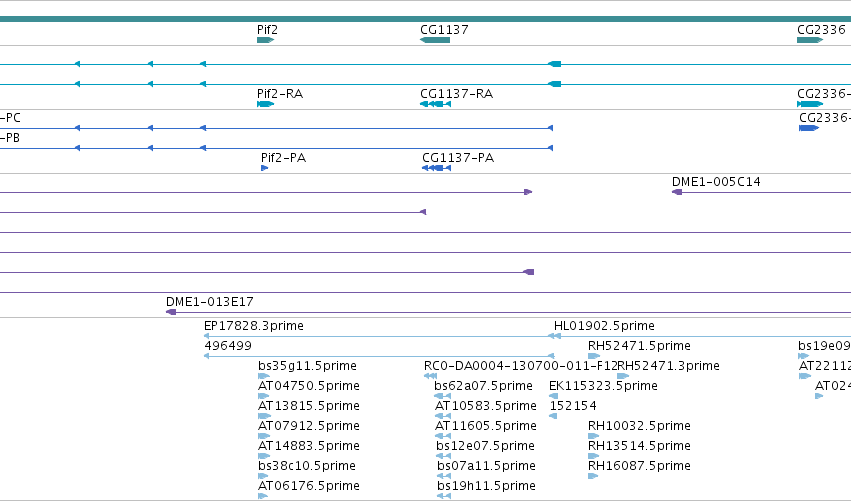Click the DME1-013E17 clone label
The width and height of the screenshot is (851, 501).
tap(209, 302)
